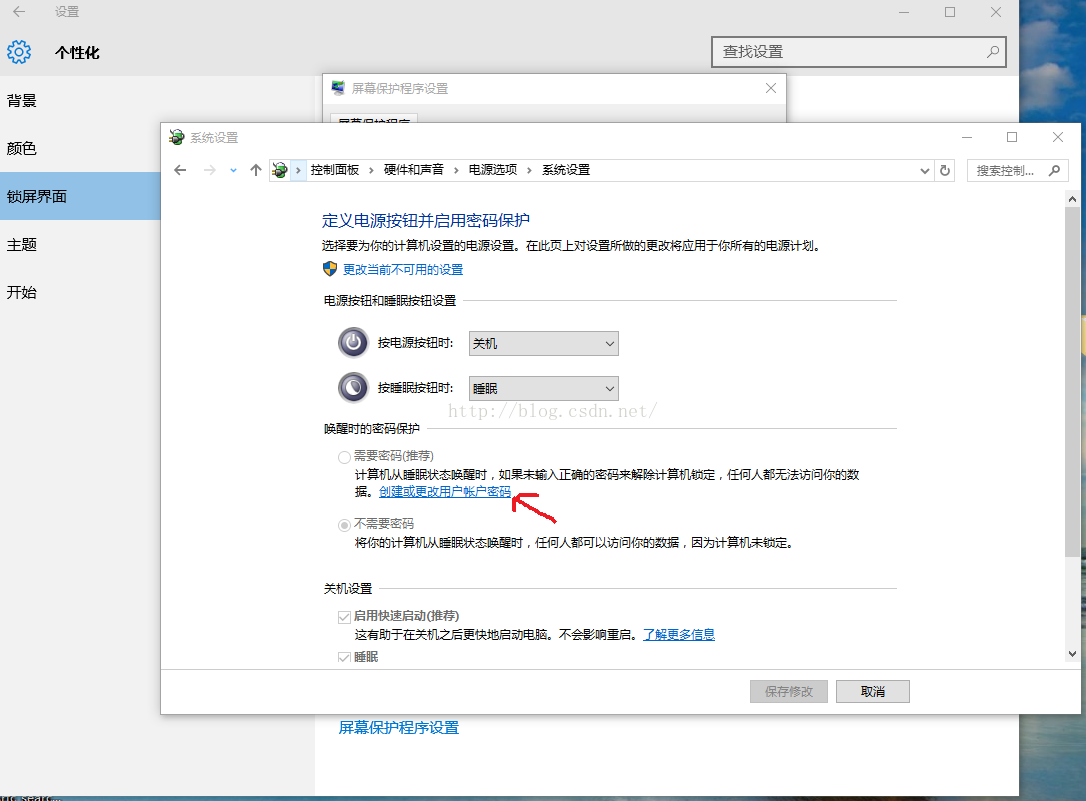Click the search magnifier in the 查找设置 box
1086x801 pixels.
(992, 52)
